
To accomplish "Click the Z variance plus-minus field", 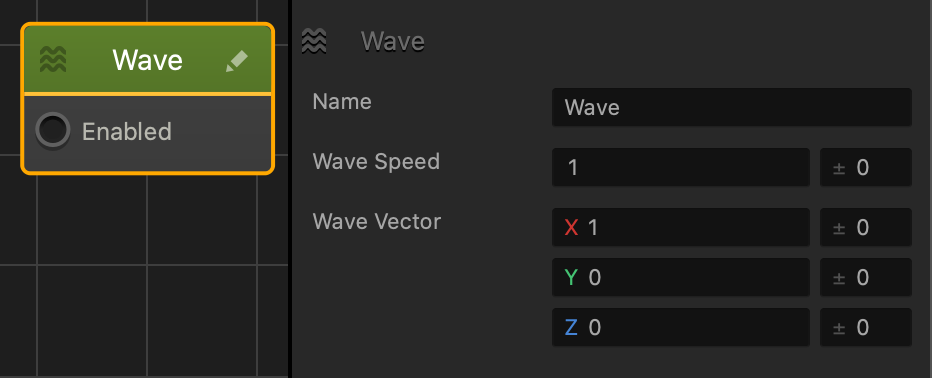I will 865,327.
